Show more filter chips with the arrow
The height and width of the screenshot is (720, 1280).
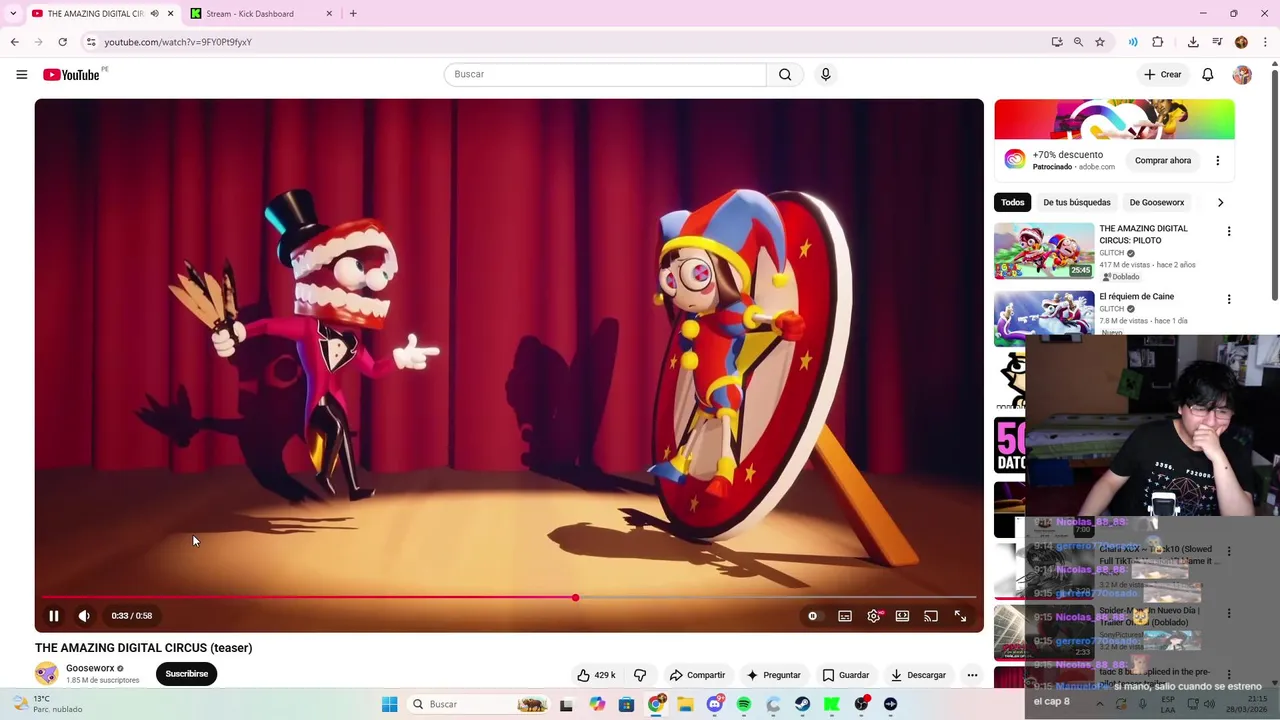[1220, 202]
